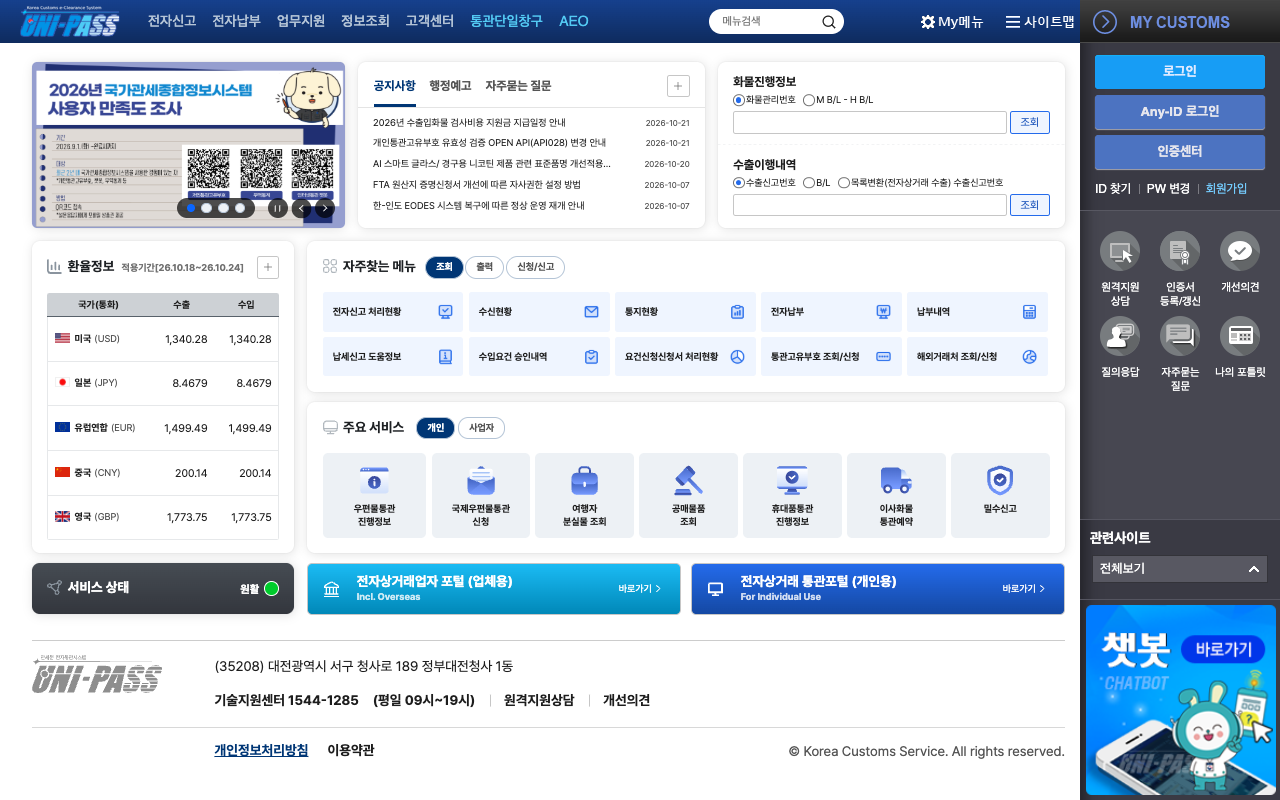Select B/L radio under 수출이행내역
The image size is (1280, 800).
[809, 183]
